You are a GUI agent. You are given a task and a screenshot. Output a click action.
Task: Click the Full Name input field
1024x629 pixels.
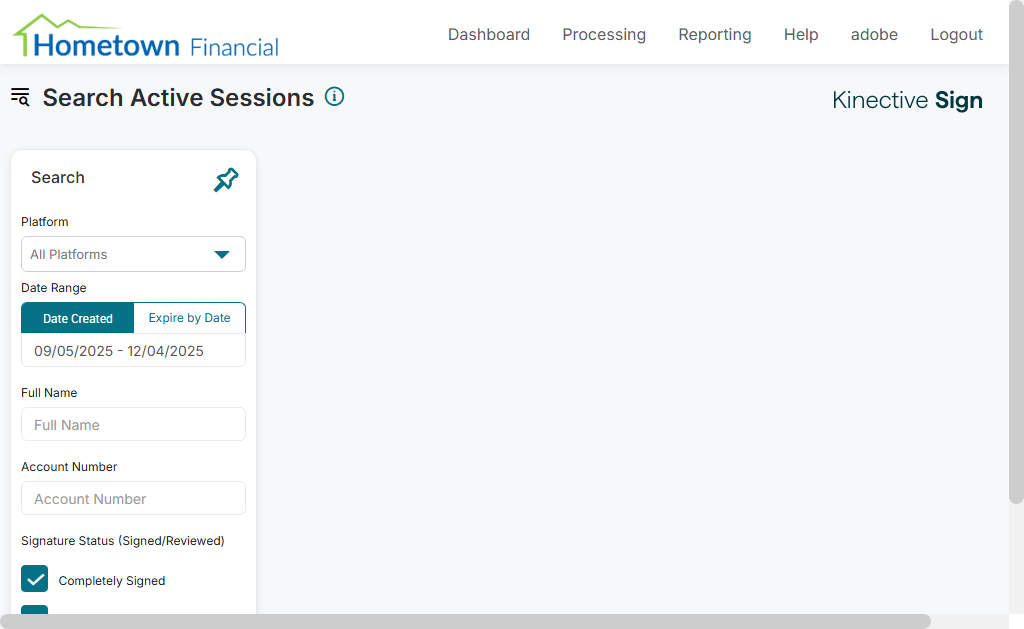point(133,425)
